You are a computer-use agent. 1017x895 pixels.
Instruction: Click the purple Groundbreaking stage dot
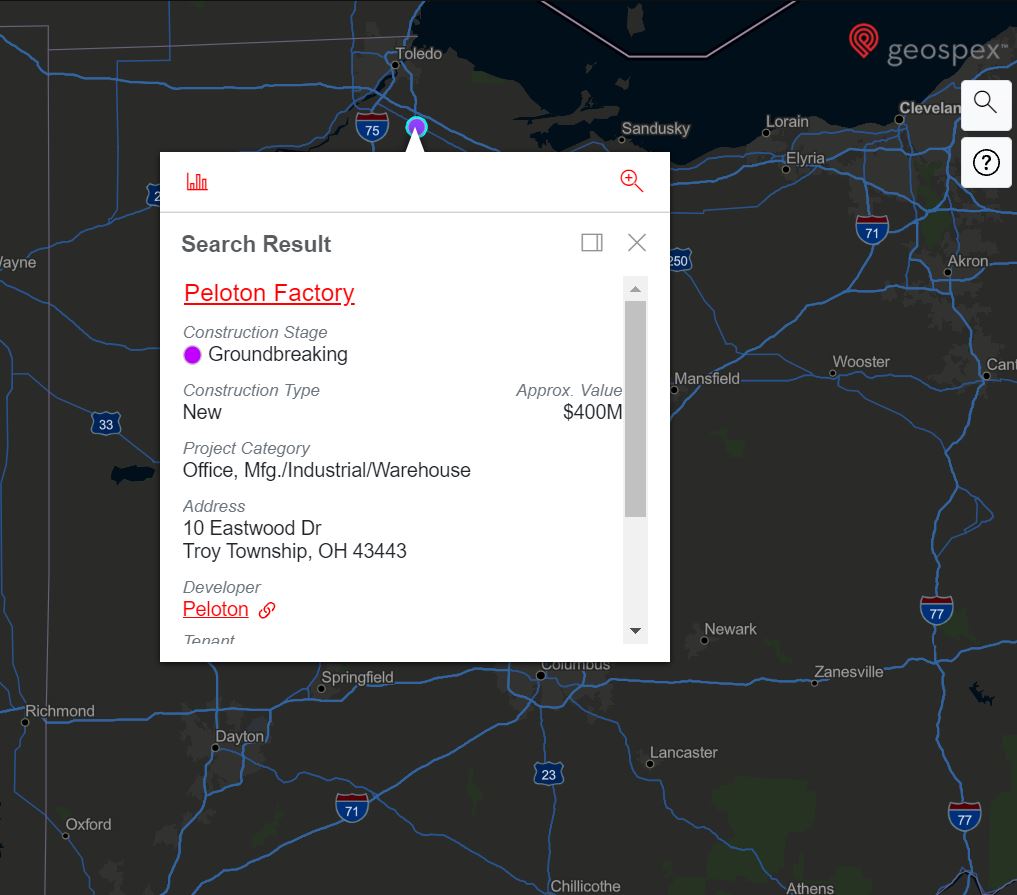coord(192,355)
